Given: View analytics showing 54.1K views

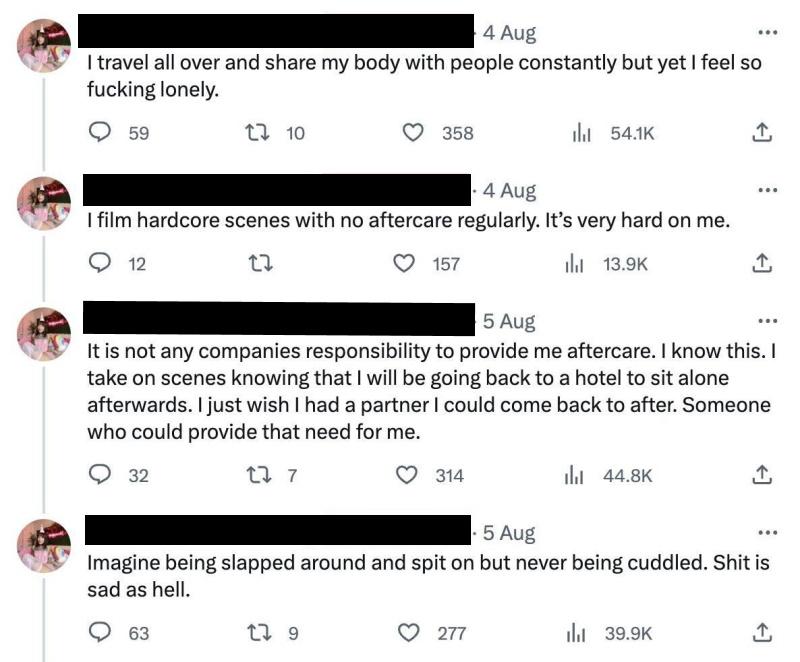Looking at the screenshot, I should [578, 133].
